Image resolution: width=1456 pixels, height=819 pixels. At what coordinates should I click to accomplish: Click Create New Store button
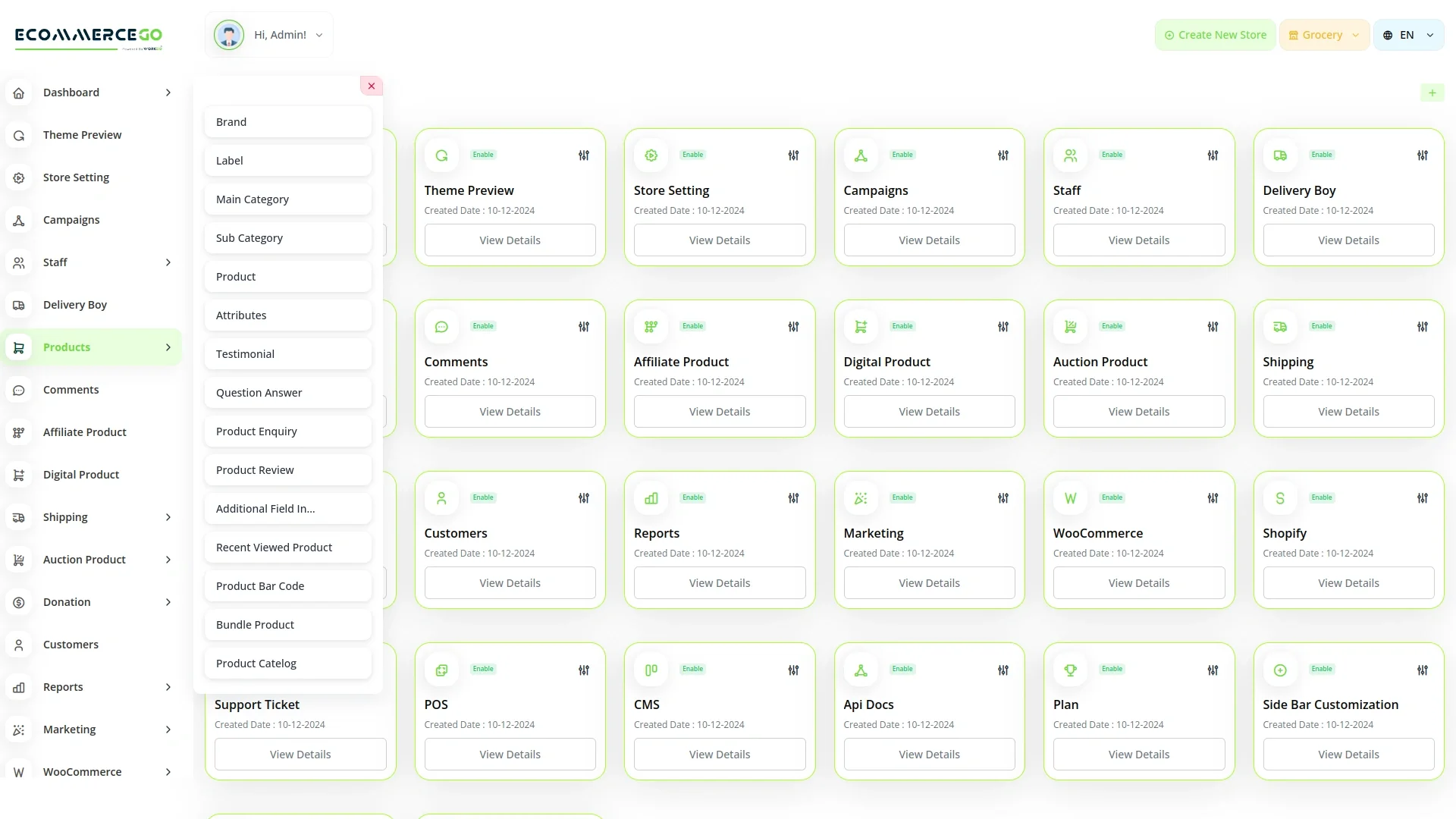tap(1215, 35)
